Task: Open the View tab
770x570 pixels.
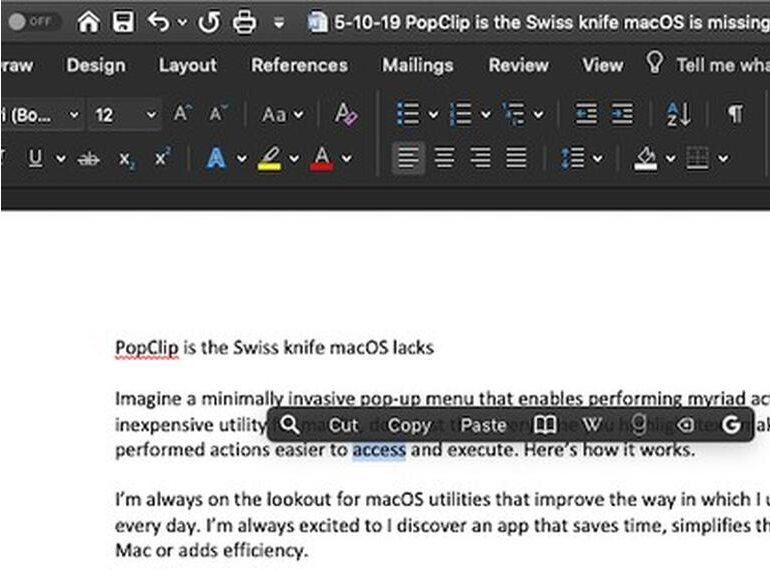Action: coord(603,65)
